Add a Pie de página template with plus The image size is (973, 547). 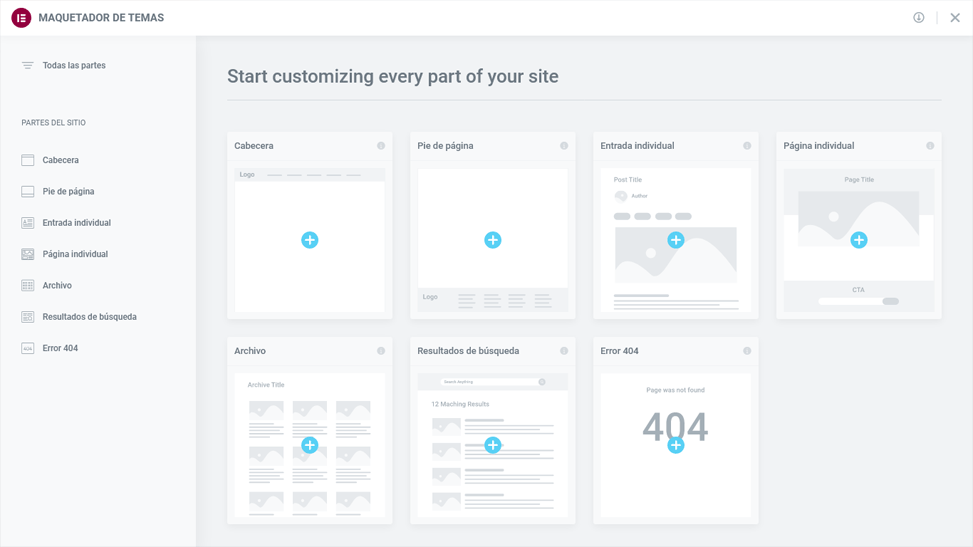click(x=493, y=240)
